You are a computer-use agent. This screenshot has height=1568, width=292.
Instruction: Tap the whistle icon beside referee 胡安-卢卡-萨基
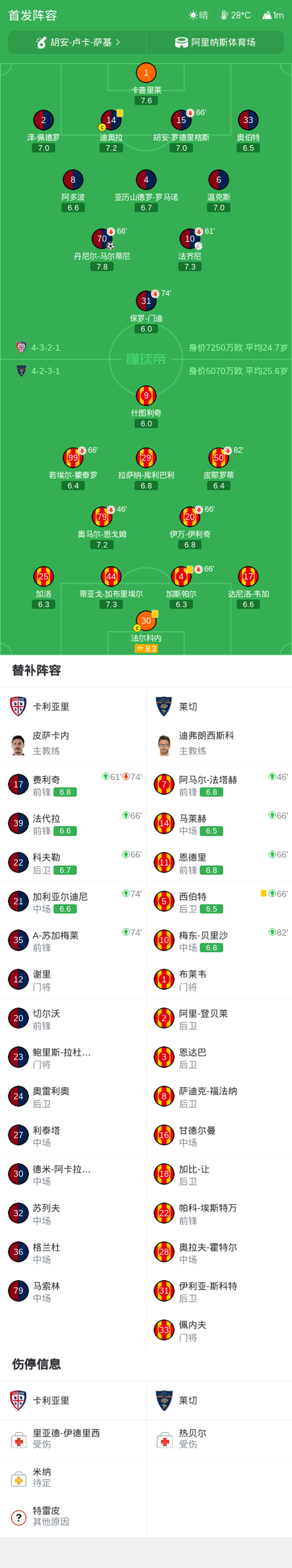click(41, 43)
